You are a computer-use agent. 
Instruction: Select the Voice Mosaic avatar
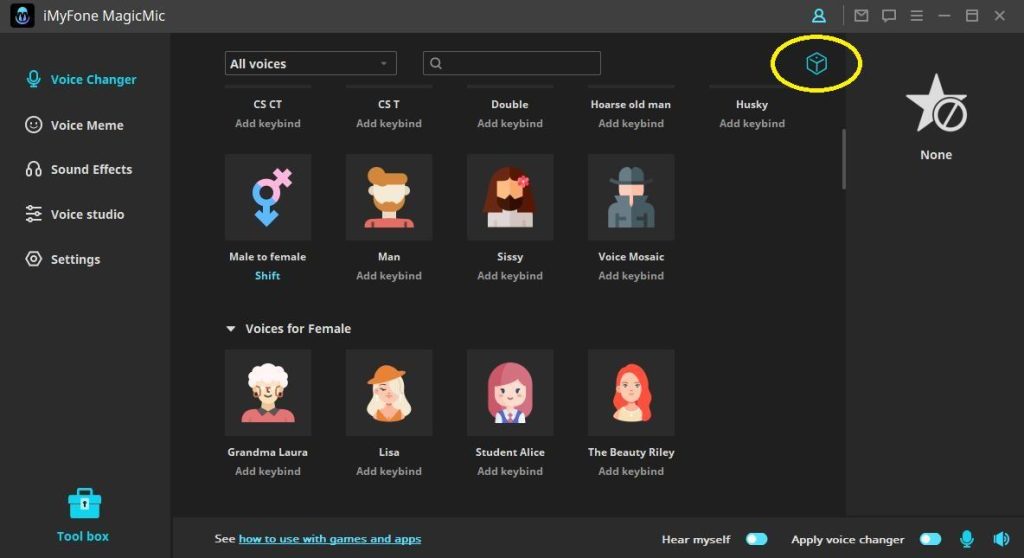(631, 197)
